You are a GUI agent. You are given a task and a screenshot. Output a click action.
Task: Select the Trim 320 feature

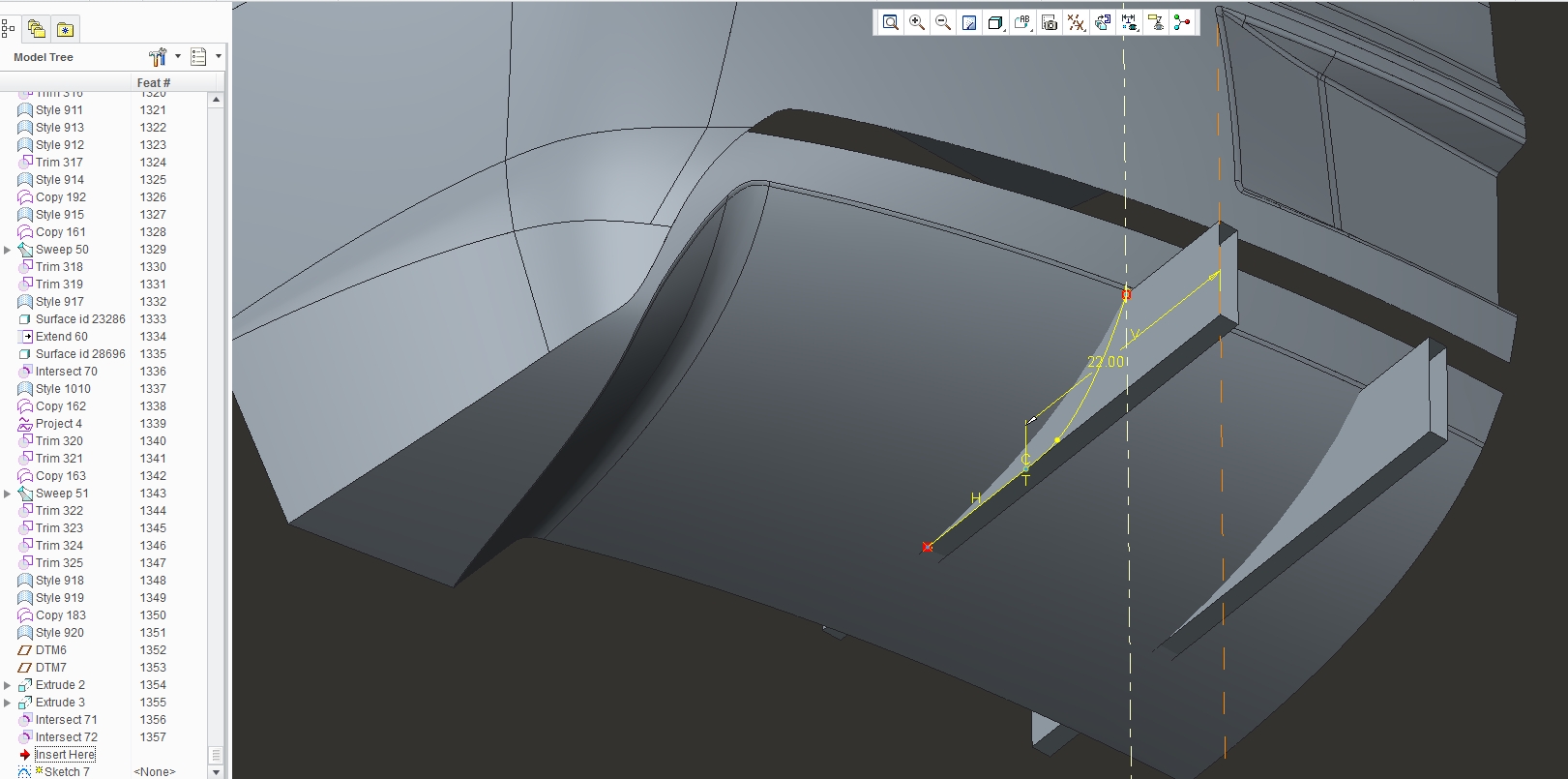click(59, 441)
